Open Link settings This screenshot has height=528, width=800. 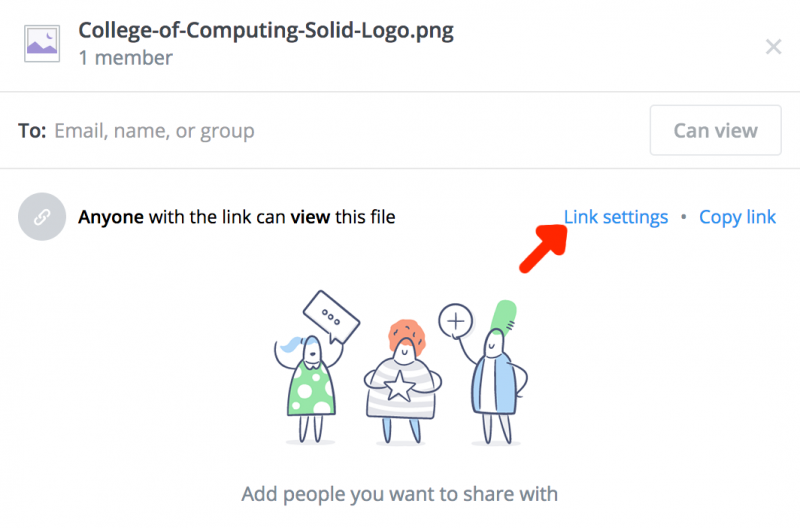pos(616,217)
